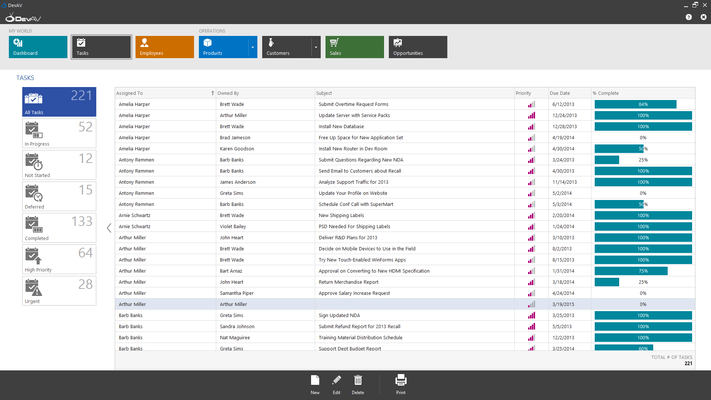Screen dimensions: 711x400
Task: Create a New task
Action: tap(315, 385)
